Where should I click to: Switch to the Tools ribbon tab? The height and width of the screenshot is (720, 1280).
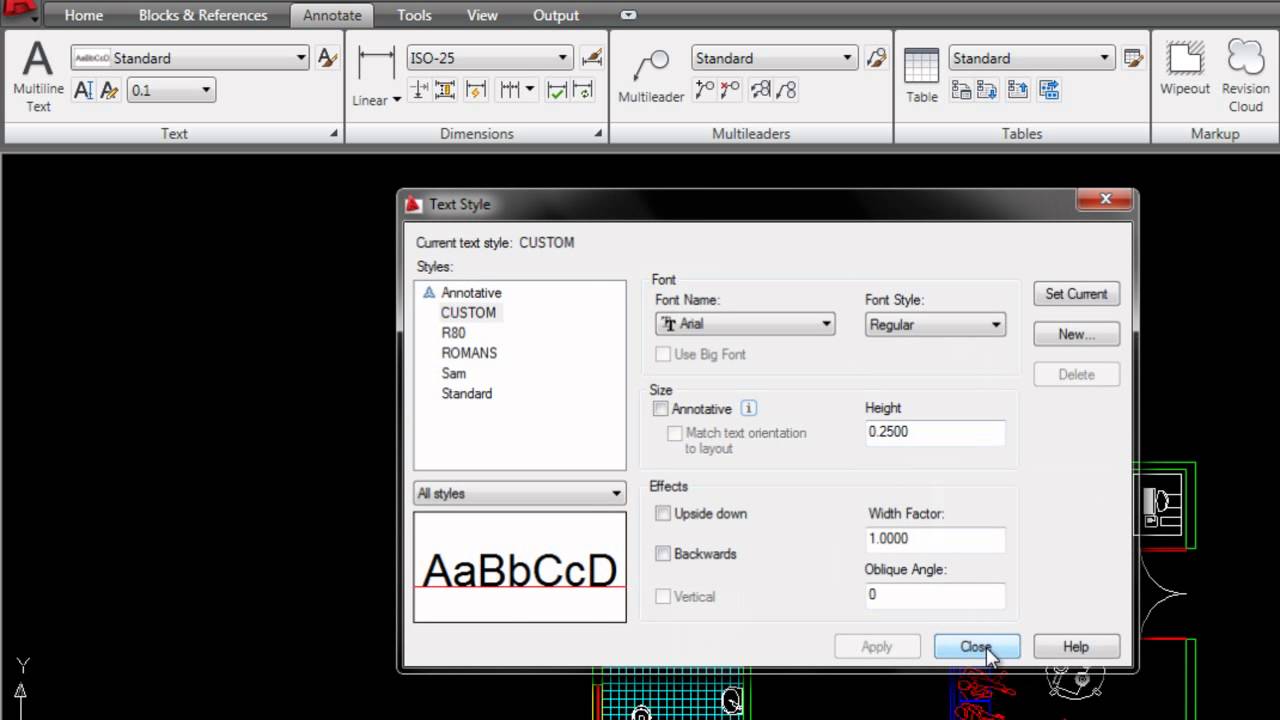(414, 15)
